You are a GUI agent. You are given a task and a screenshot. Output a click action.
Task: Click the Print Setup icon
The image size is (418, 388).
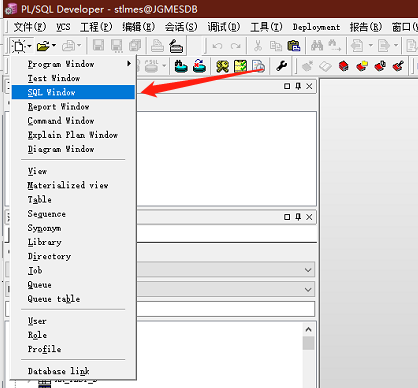point(176,46)
